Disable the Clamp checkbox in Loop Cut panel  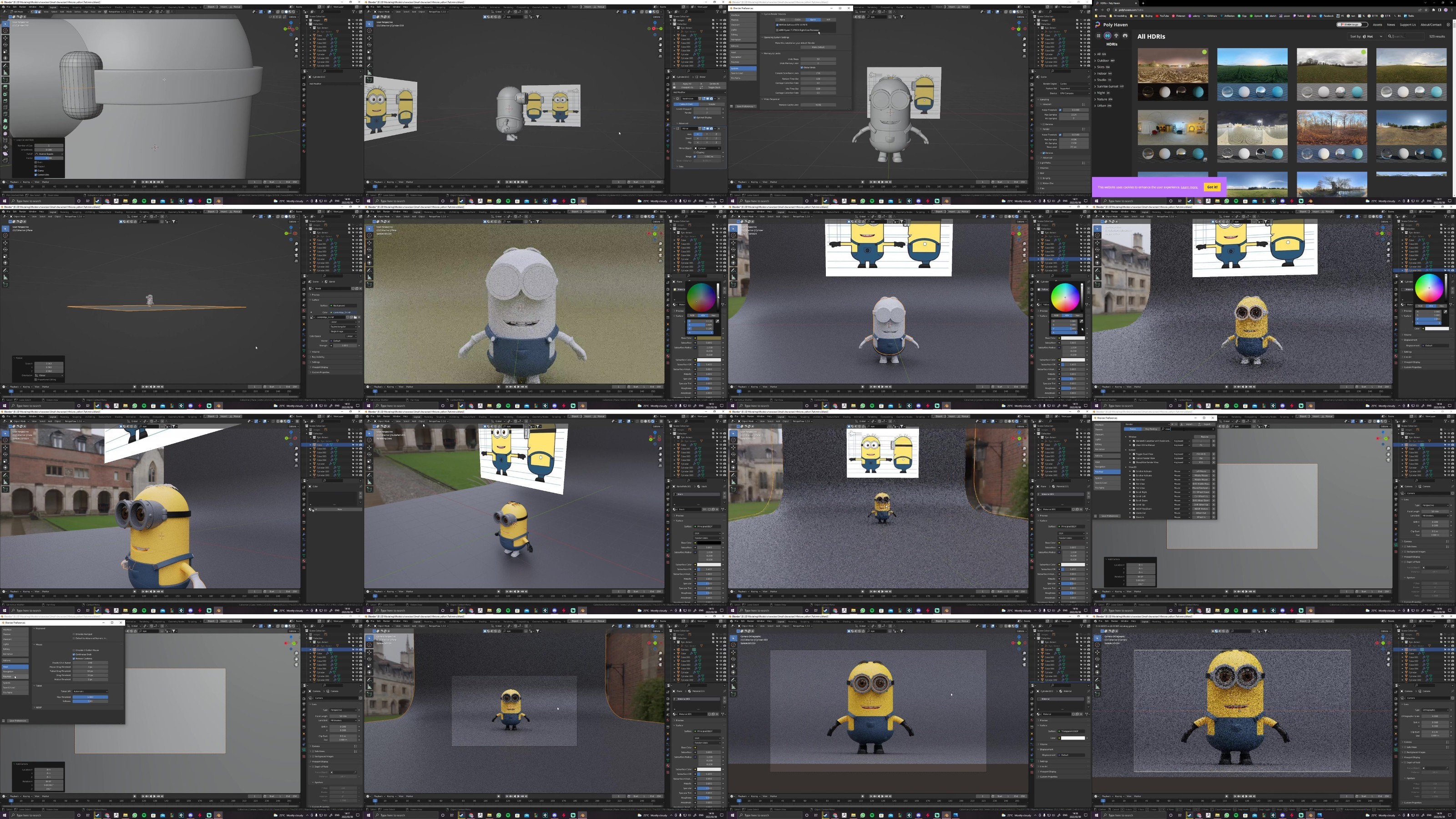[x=35, y=171]
